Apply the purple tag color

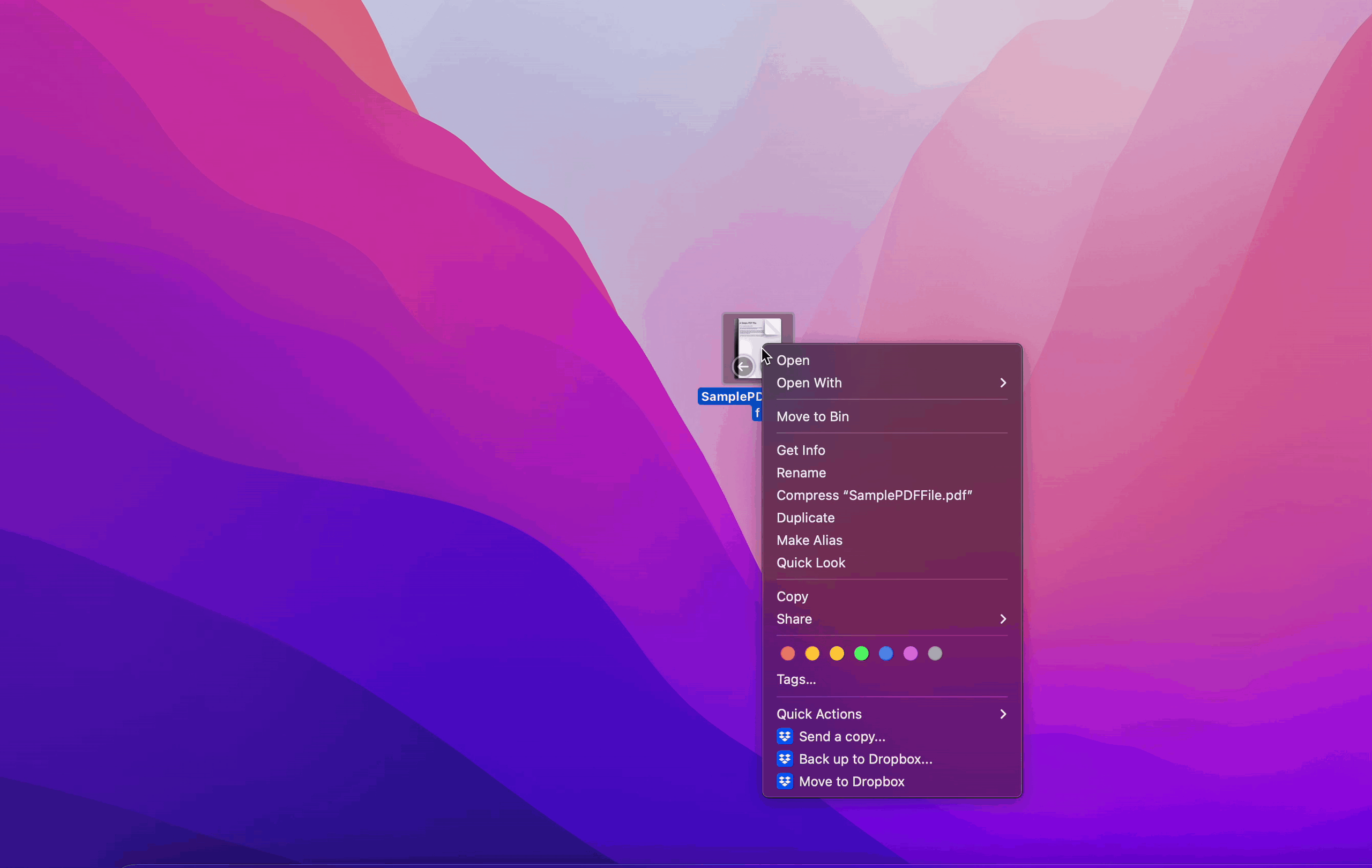[911, 653]
